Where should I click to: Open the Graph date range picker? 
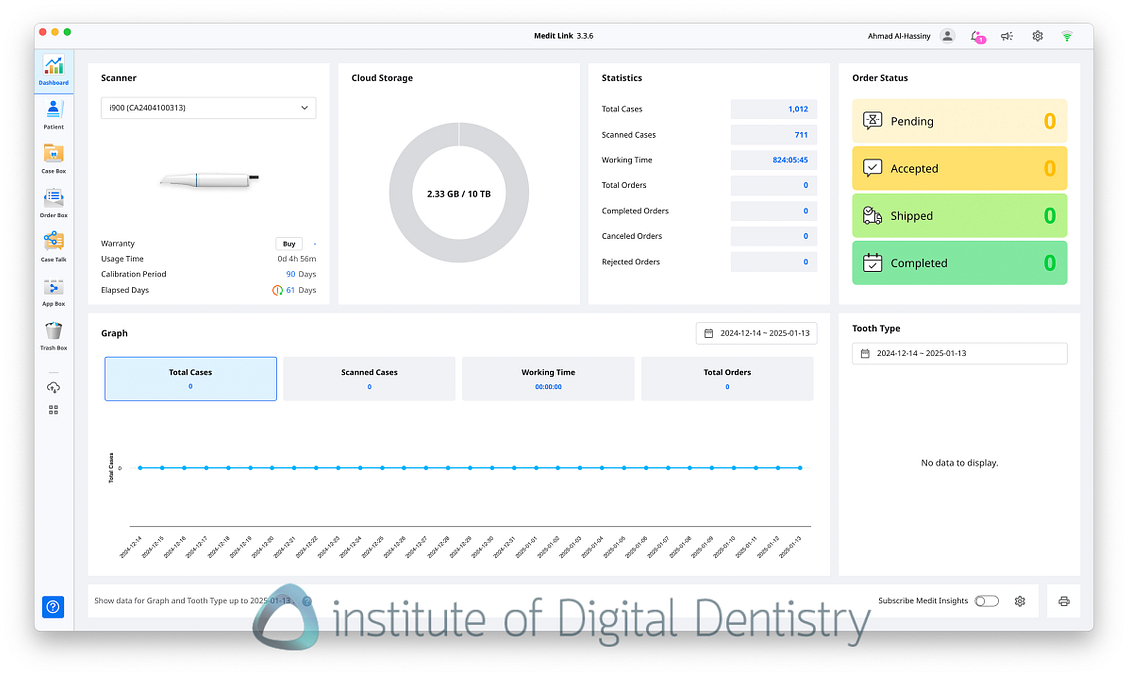(756, 333)
